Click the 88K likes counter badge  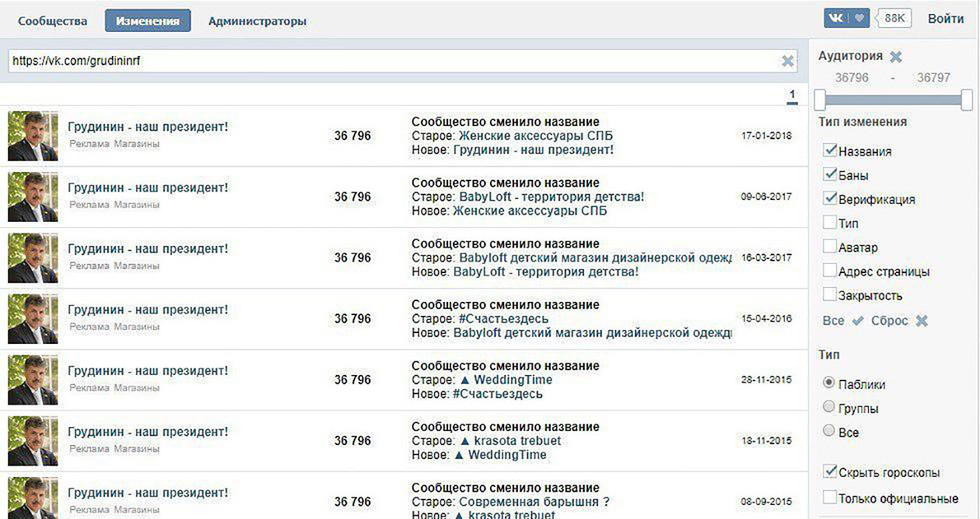(895, 18)
